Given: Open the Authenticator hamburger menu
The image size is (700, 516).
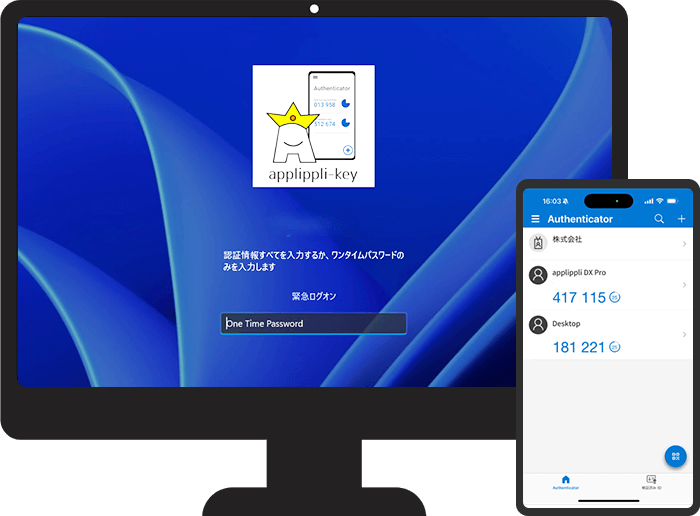Looking at the screenshot, I should click(535, 219).
